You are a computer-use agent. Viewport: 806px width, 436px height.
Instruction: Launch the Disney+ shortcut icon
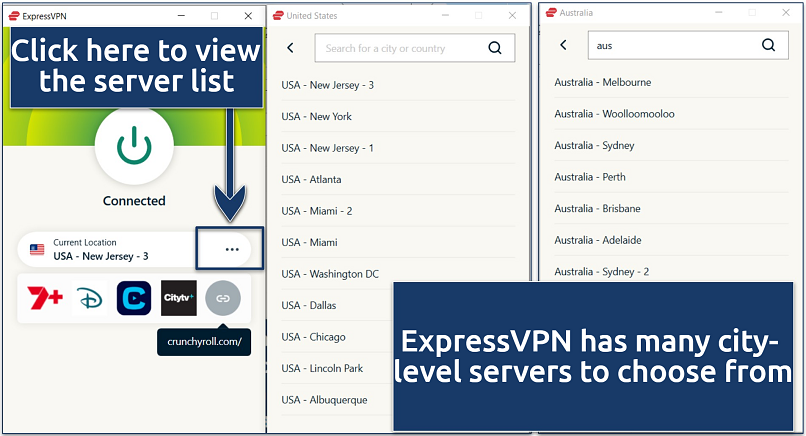[89, 298]
